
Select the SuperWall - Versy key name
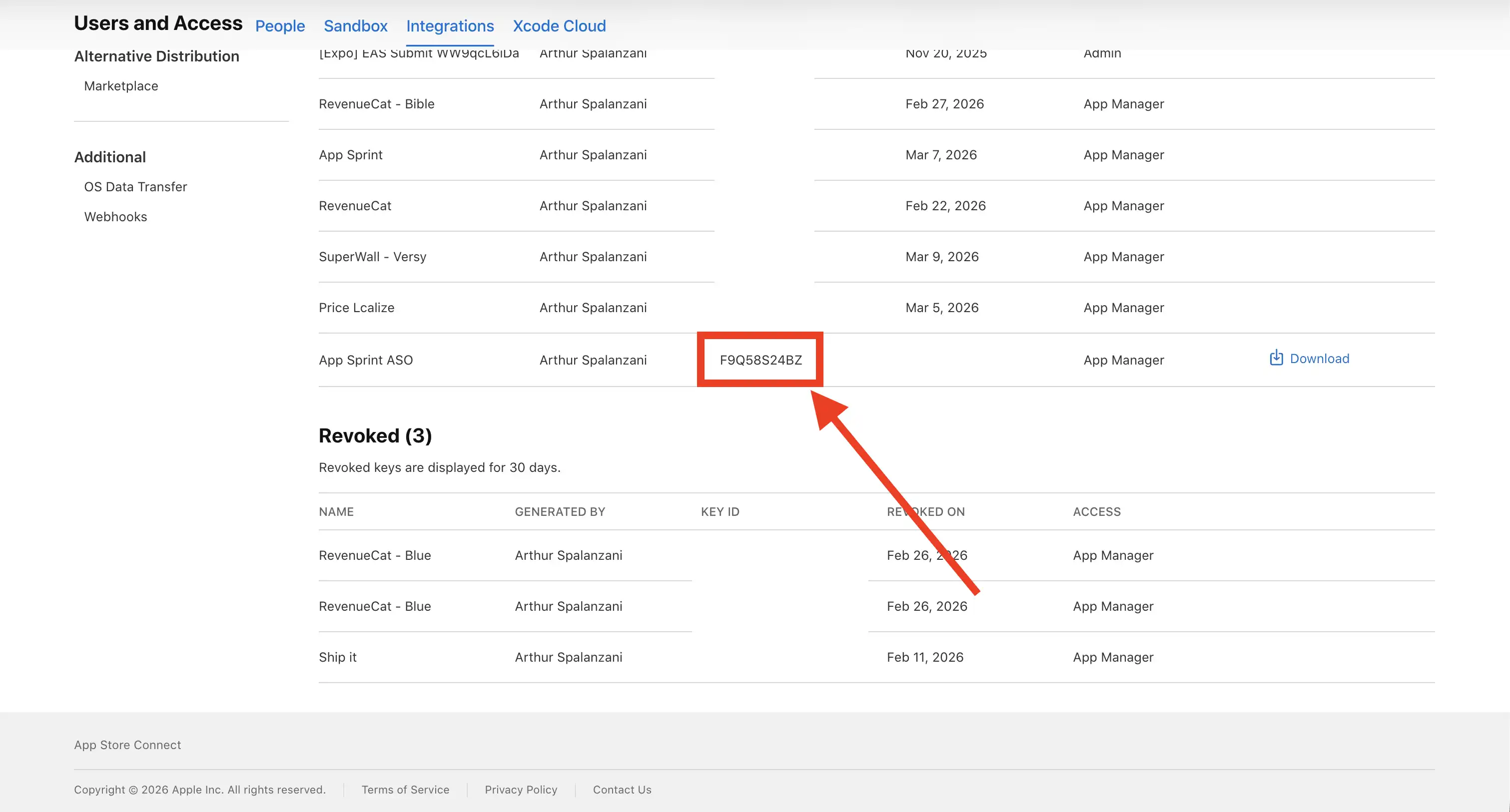pyautogui.click(x=372, y=257)
